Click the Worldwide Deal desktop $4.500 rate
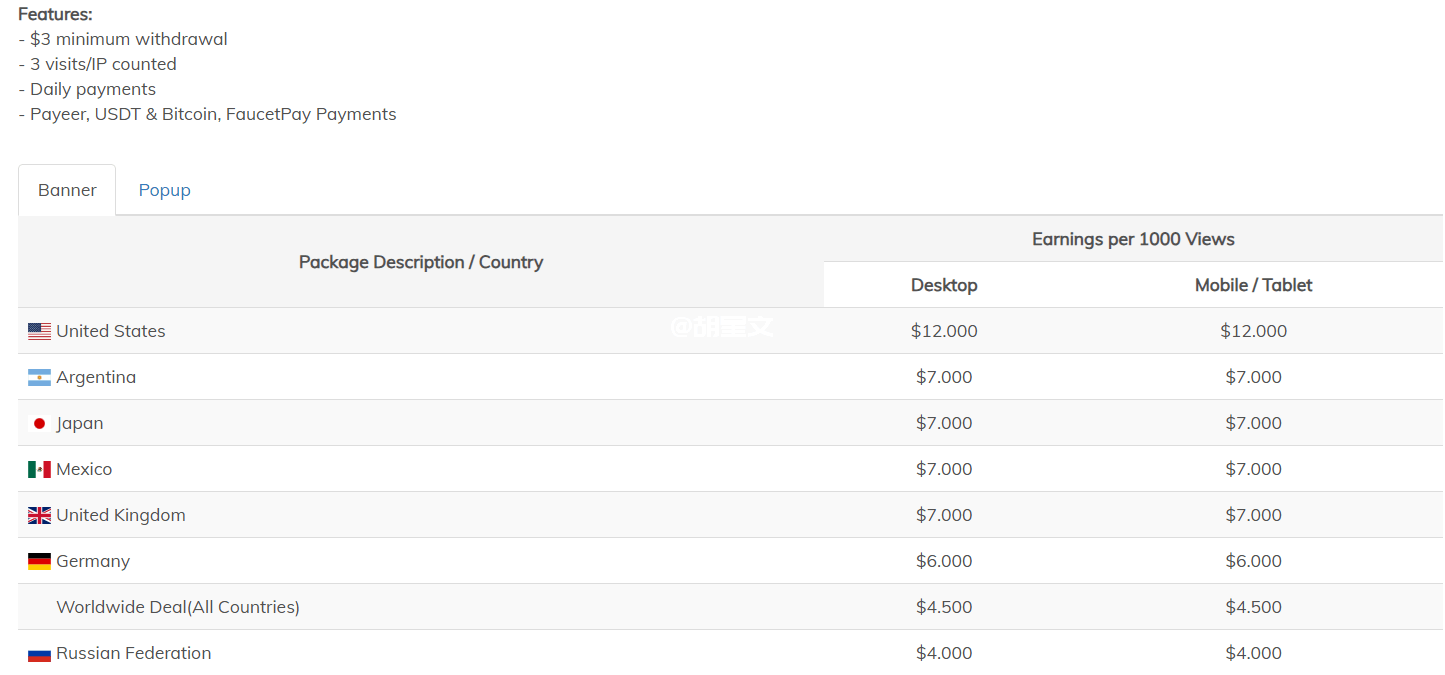This screenshot has width=1445, height=675. click(944, 607)
